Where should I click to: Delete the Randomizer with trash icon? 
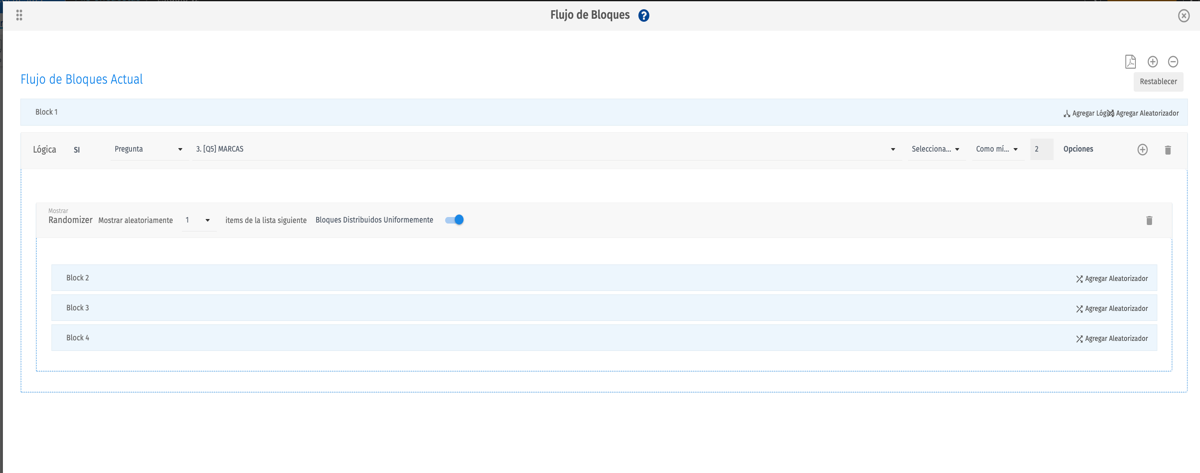(1149, 220)
